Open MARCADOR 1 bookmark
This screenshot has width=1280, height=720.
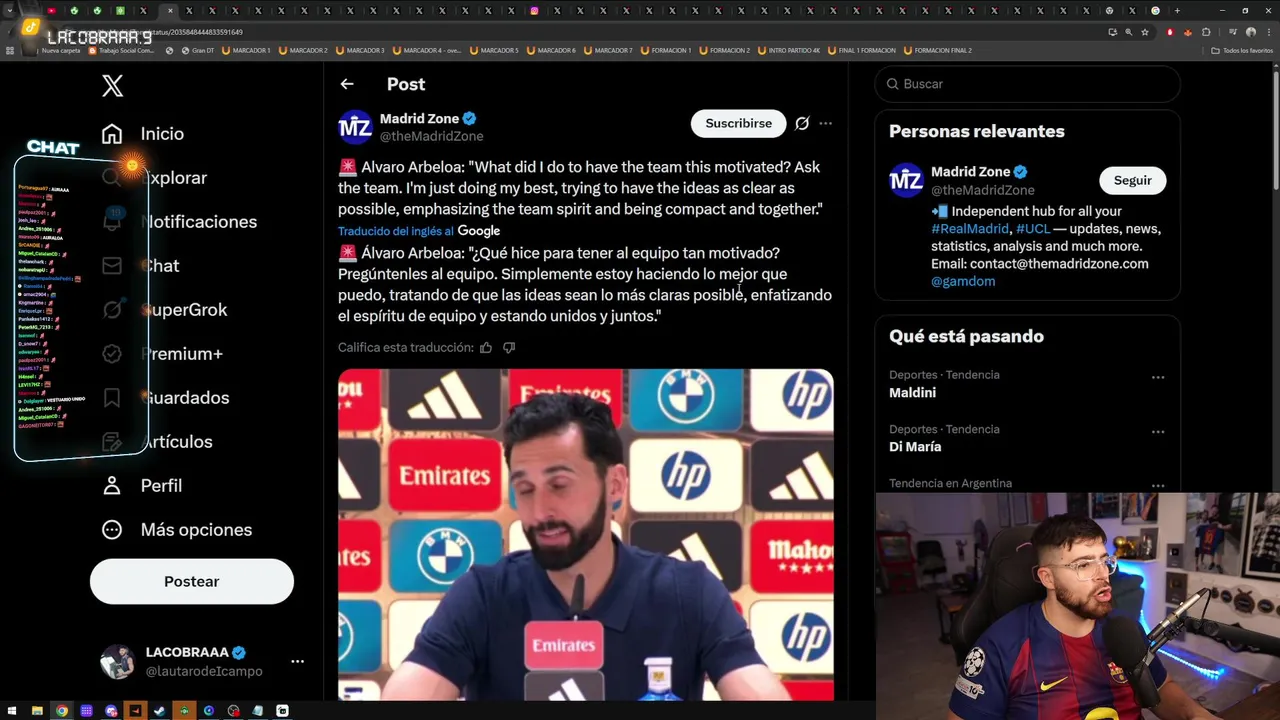(x=245, y=50)
